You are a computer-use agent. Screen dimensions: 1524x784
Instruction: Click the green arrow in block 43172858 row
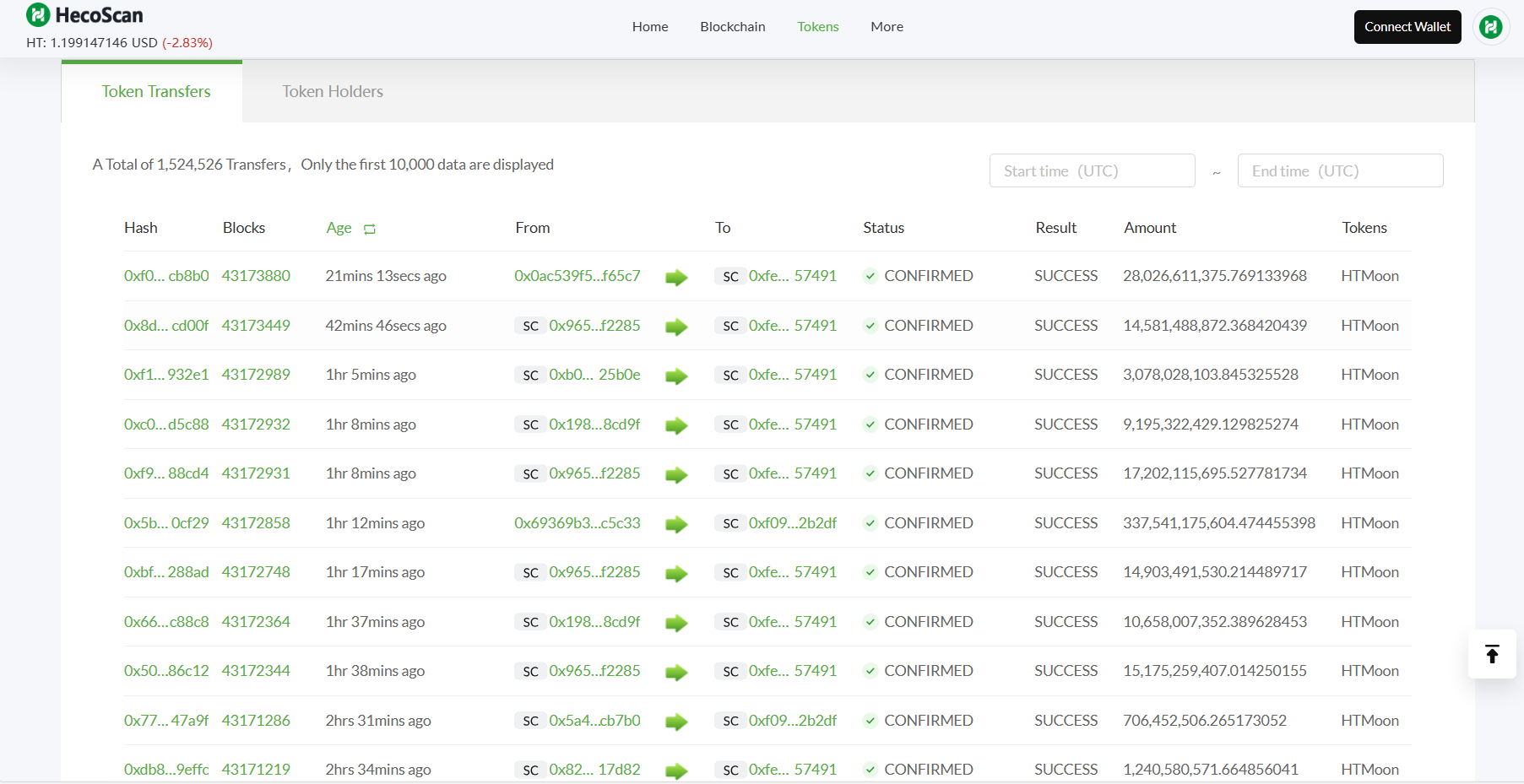click(x=676, y=525)
